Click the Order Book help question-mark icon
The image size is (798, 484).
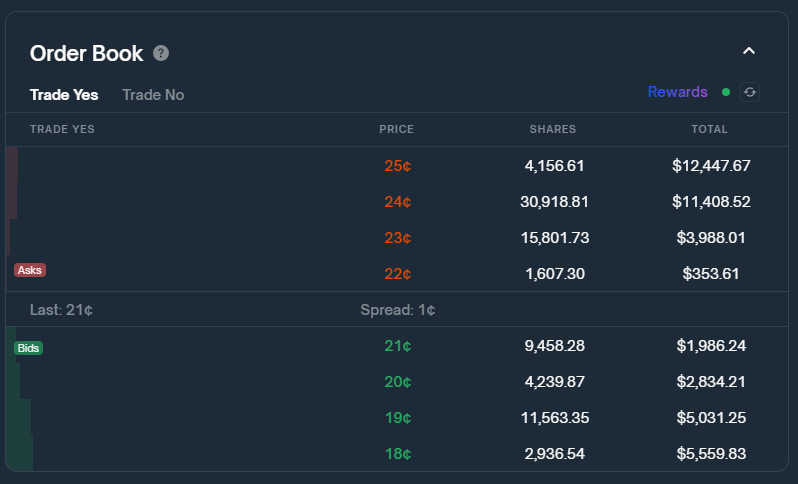point(161,53)
